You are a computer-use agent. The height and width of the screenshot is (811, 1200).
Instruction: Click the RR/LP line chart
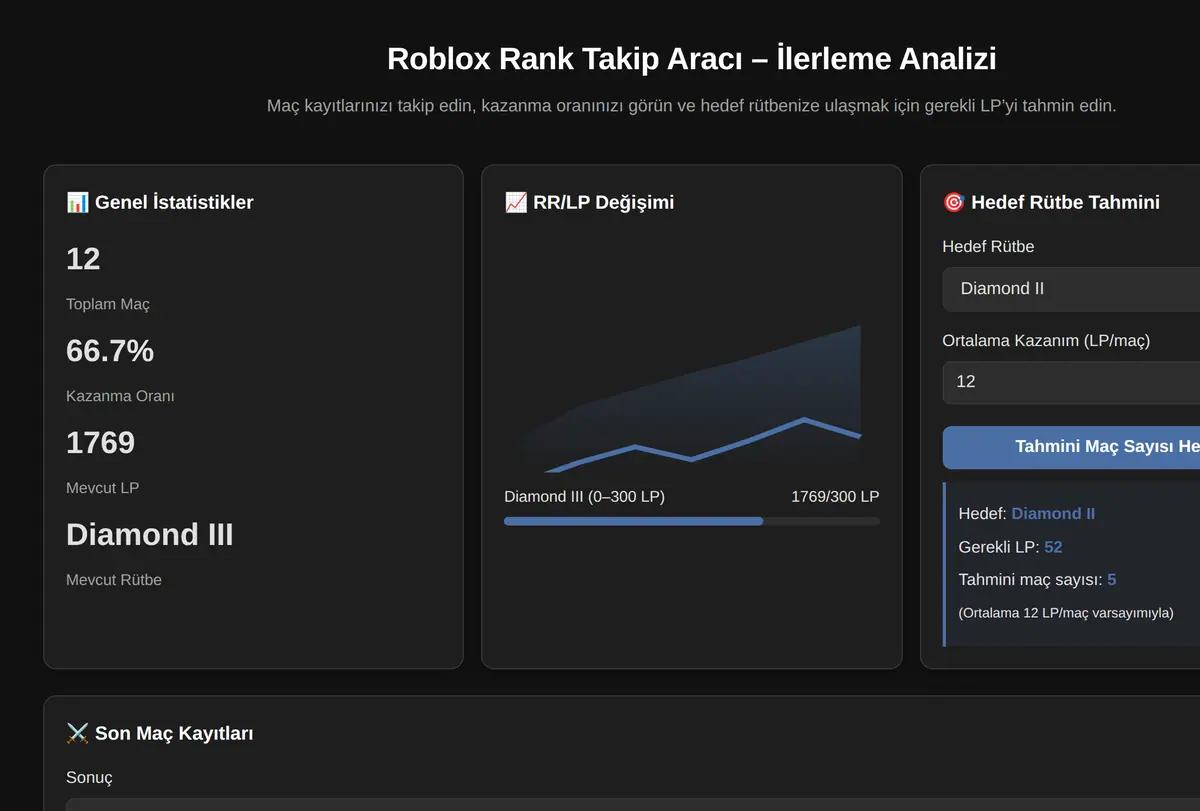(692, 398)
